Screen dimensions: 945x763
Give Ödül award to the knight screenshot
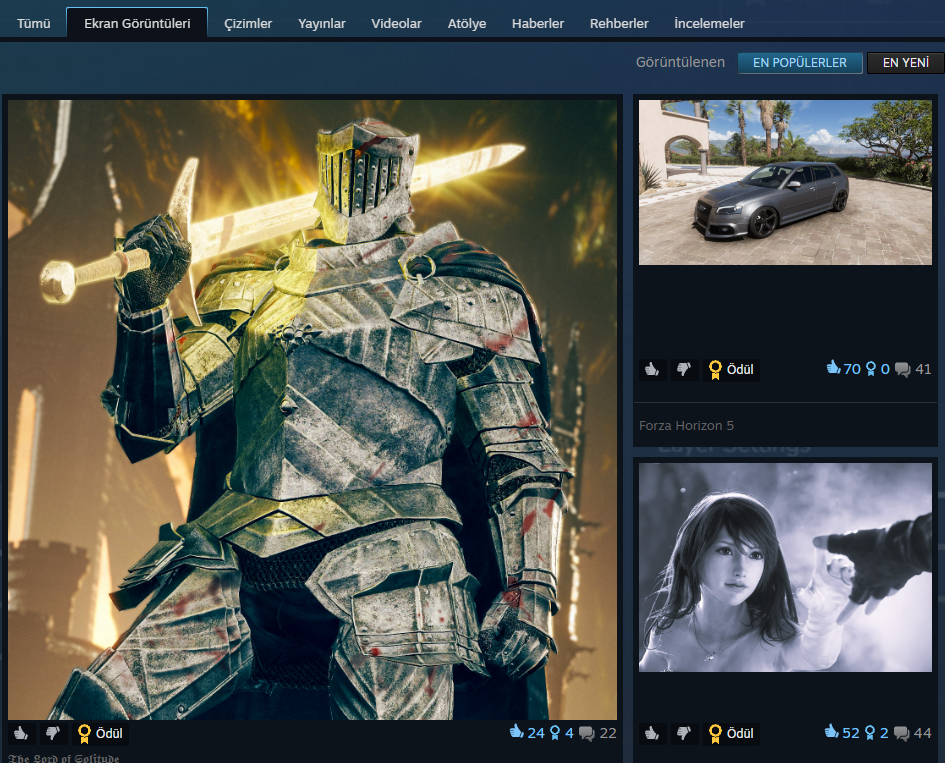101,733
